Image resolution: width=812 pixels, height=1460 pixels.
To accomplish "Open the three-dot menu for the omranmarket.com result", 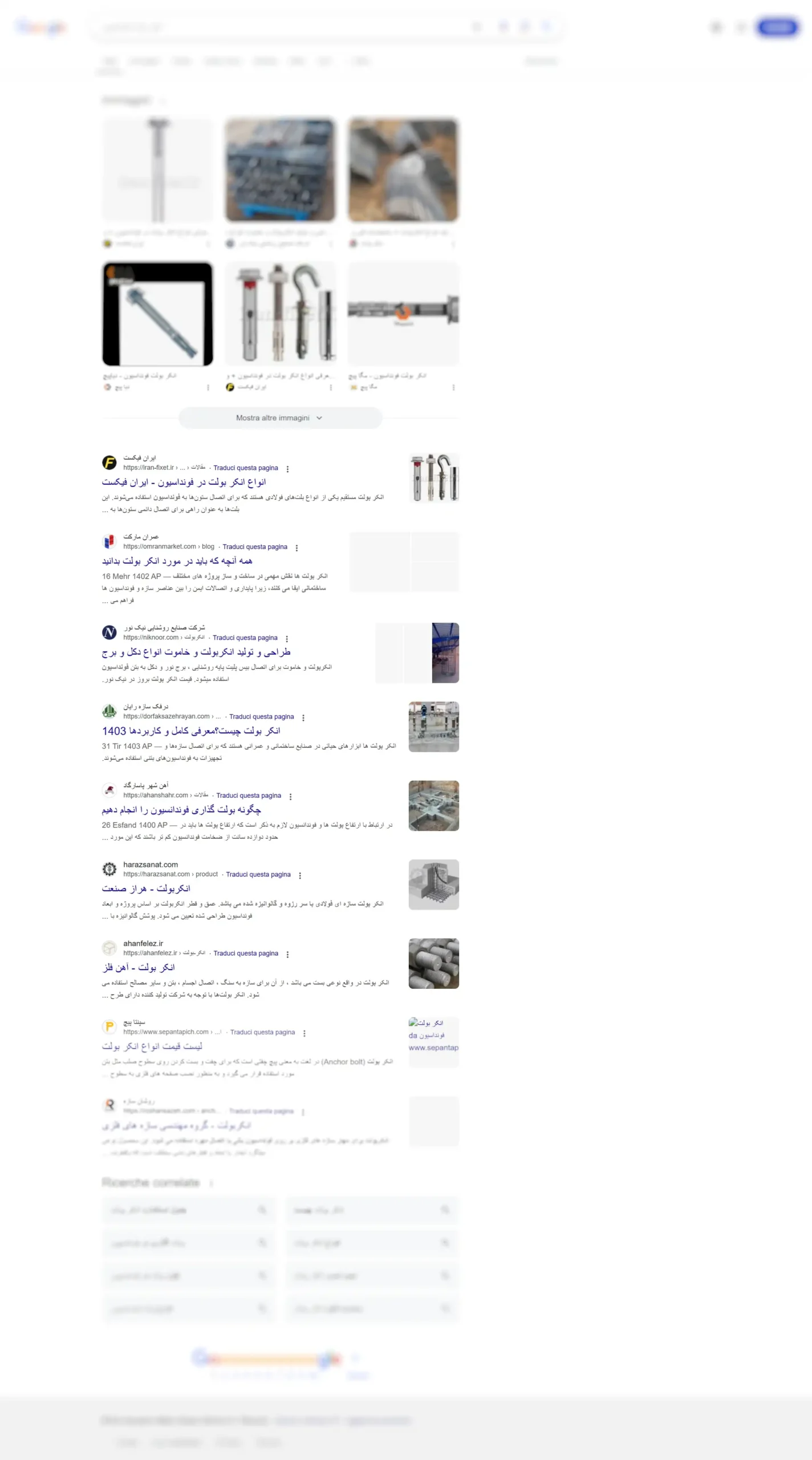I will [297, 547].
